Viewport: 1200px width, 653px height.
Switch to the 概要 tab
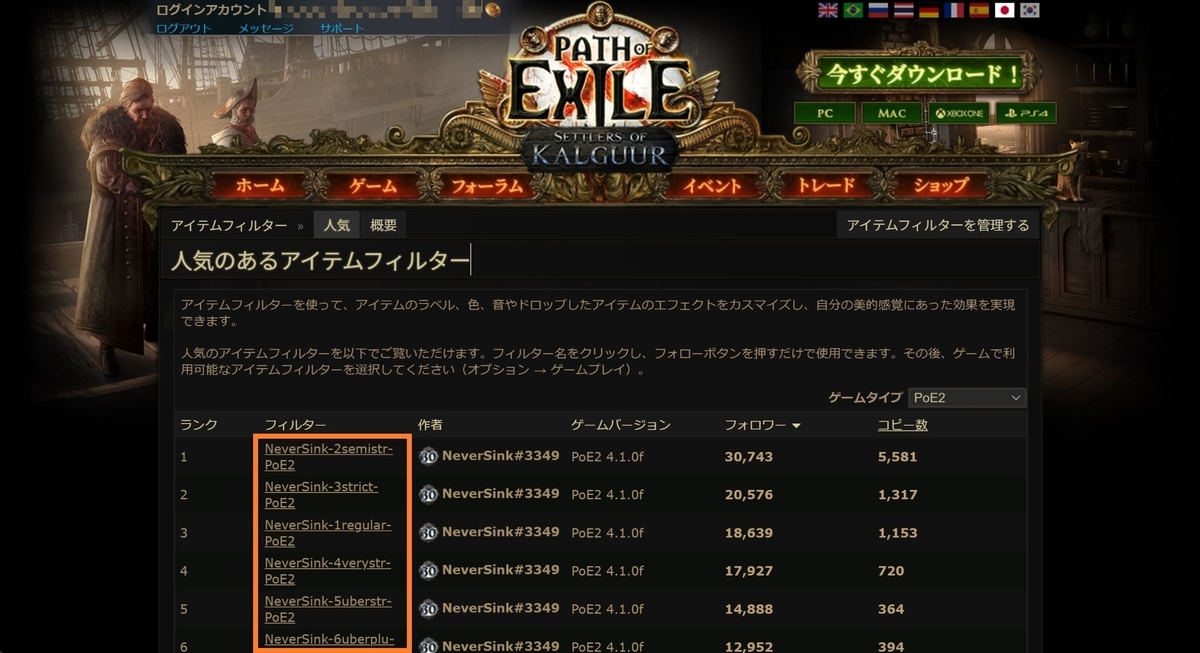pos(383,225)
